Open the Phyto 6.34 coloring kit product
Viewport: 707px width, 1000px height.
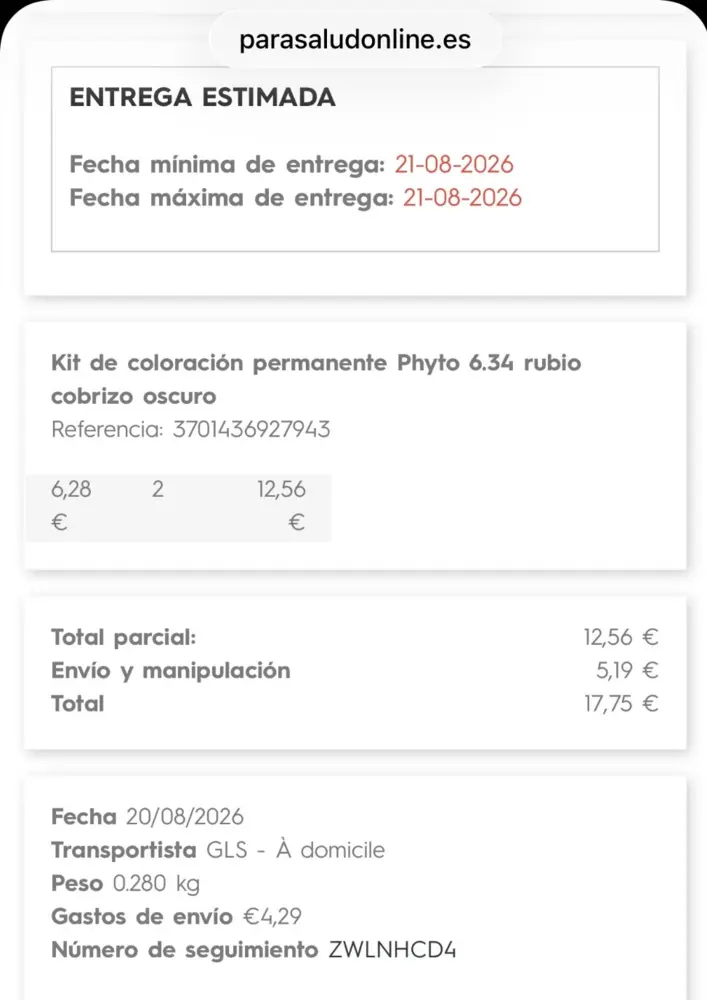click(316, 379)
